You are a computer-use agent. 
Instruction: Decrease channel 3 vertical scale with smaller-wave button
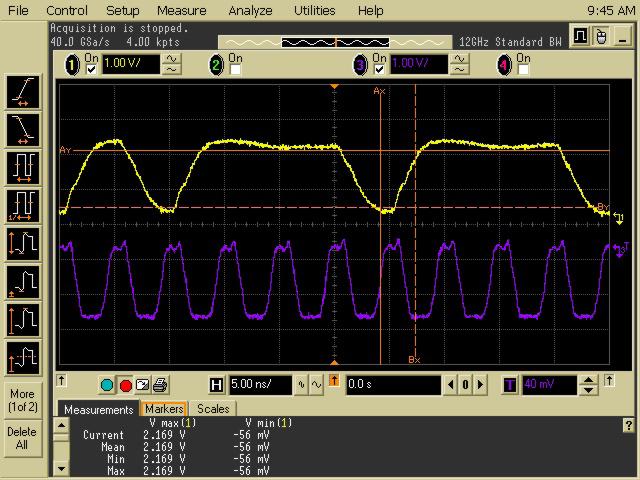click(x=460, y=70)
